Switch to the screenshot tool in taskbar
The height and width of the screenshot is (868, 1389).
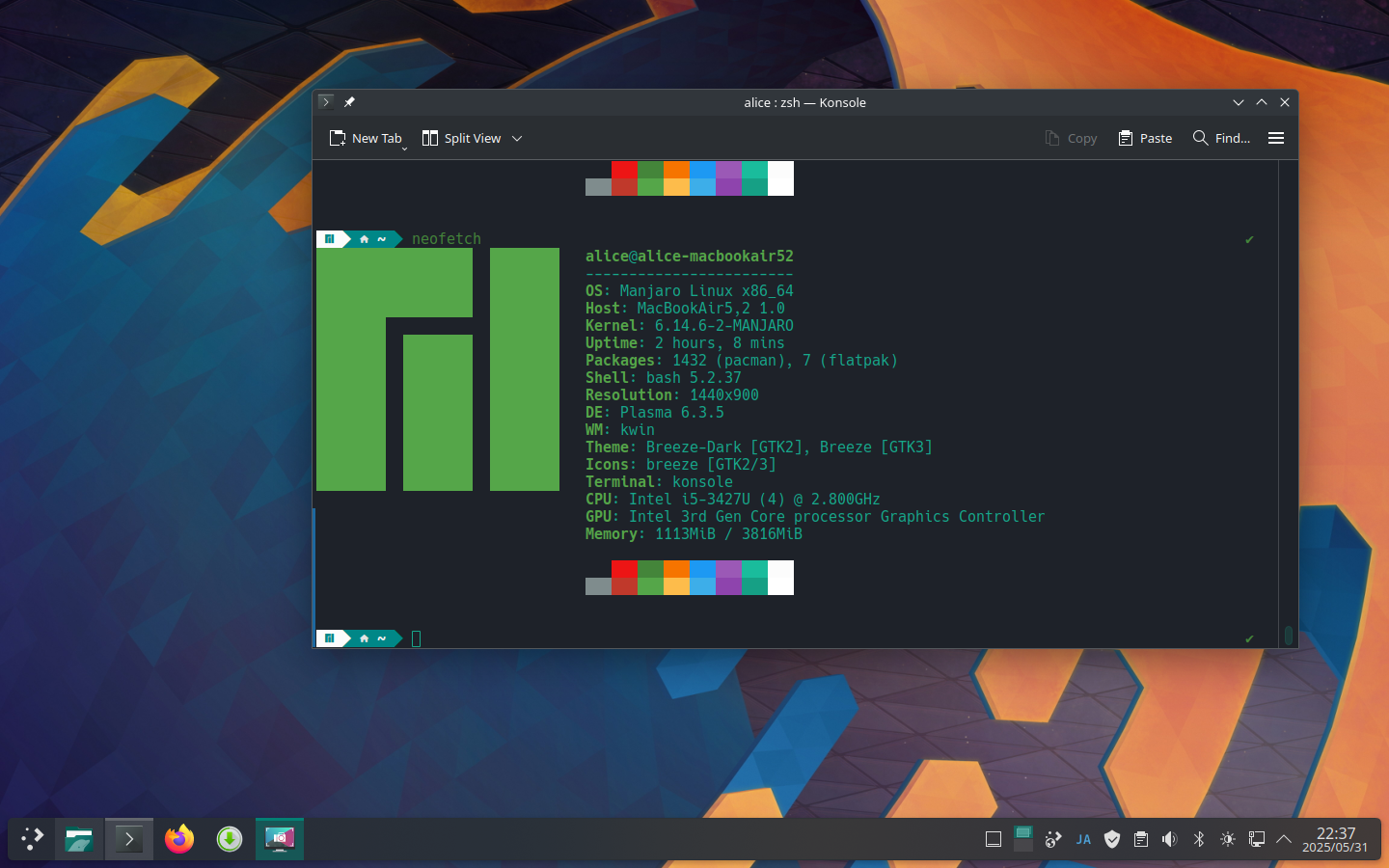(280, 839)
